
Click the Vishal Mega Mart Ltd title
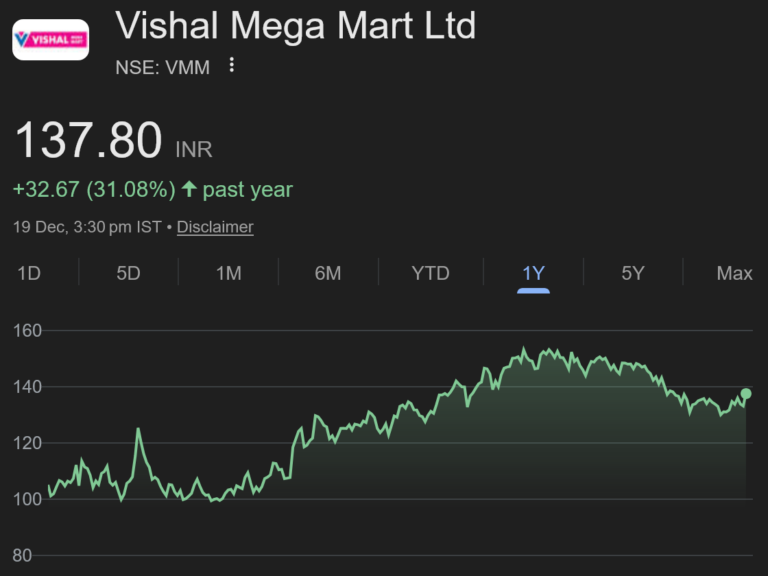(296, 25)
